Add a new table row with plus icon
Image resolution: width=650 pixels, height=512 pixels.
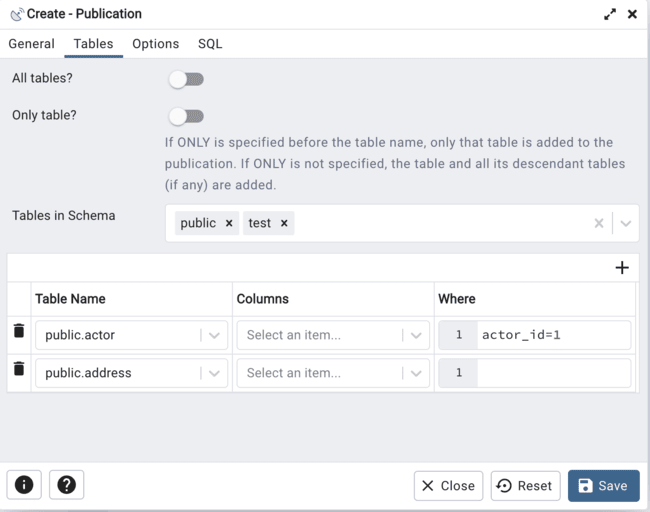621,267
